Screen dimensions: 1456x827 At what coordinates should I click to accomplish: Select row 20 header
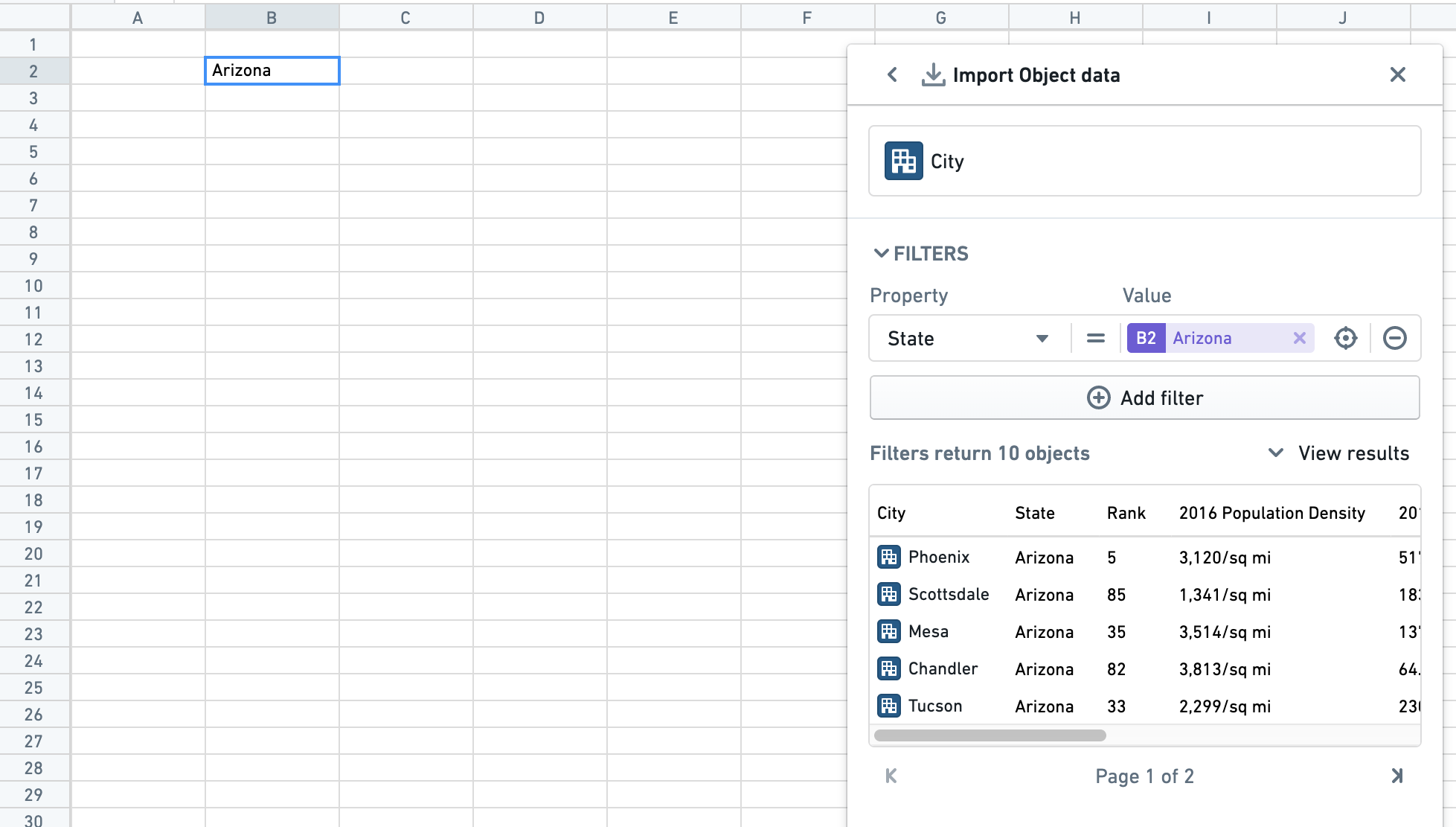tap(33, 554)
